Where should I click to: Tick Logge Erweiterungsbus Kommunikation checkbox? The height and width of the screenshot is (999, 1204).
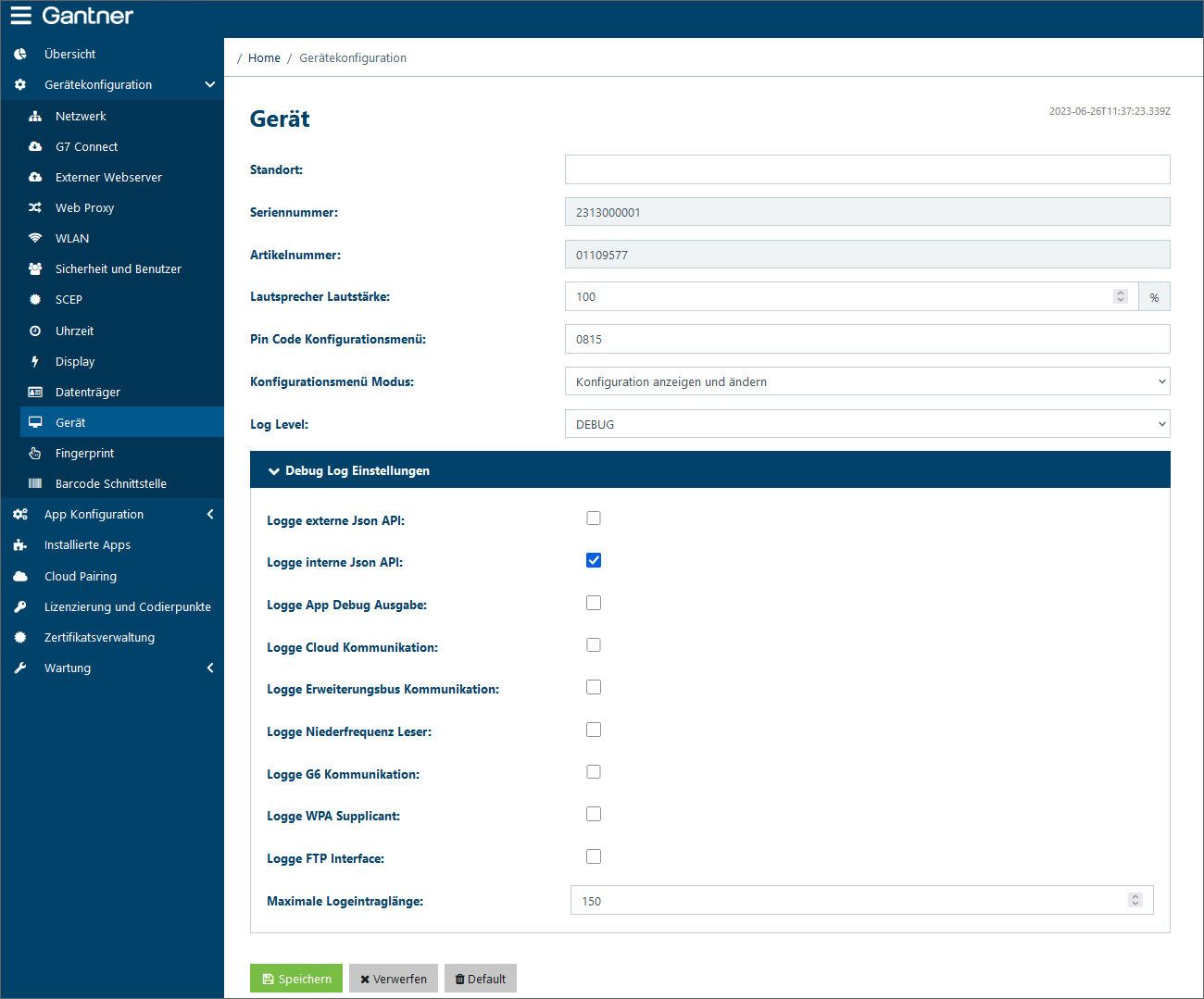pos(594,687)
